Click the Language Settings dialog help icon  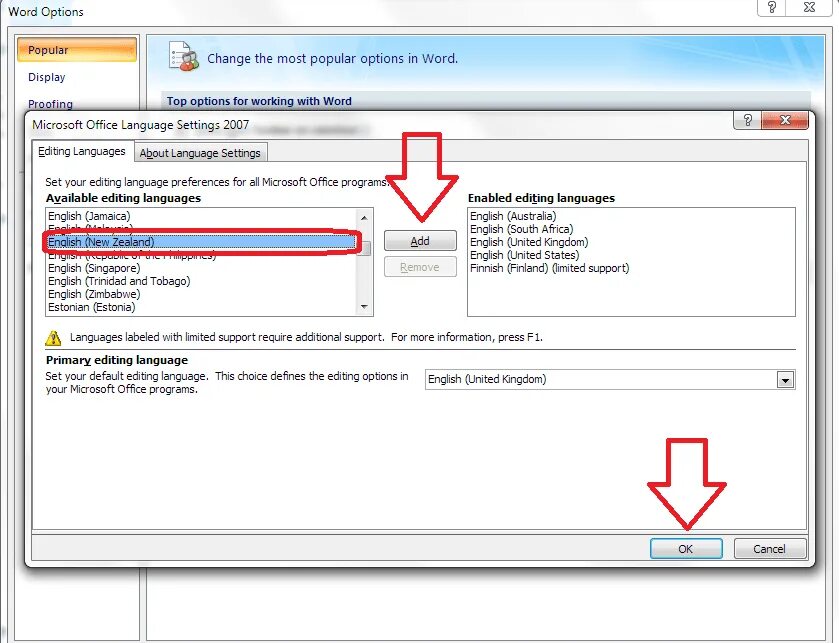(748, 120)
